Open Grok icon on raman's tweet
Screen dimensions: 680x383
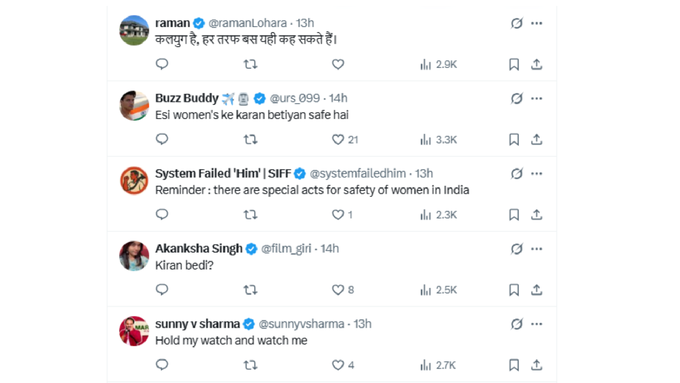[x=517, y=23]
